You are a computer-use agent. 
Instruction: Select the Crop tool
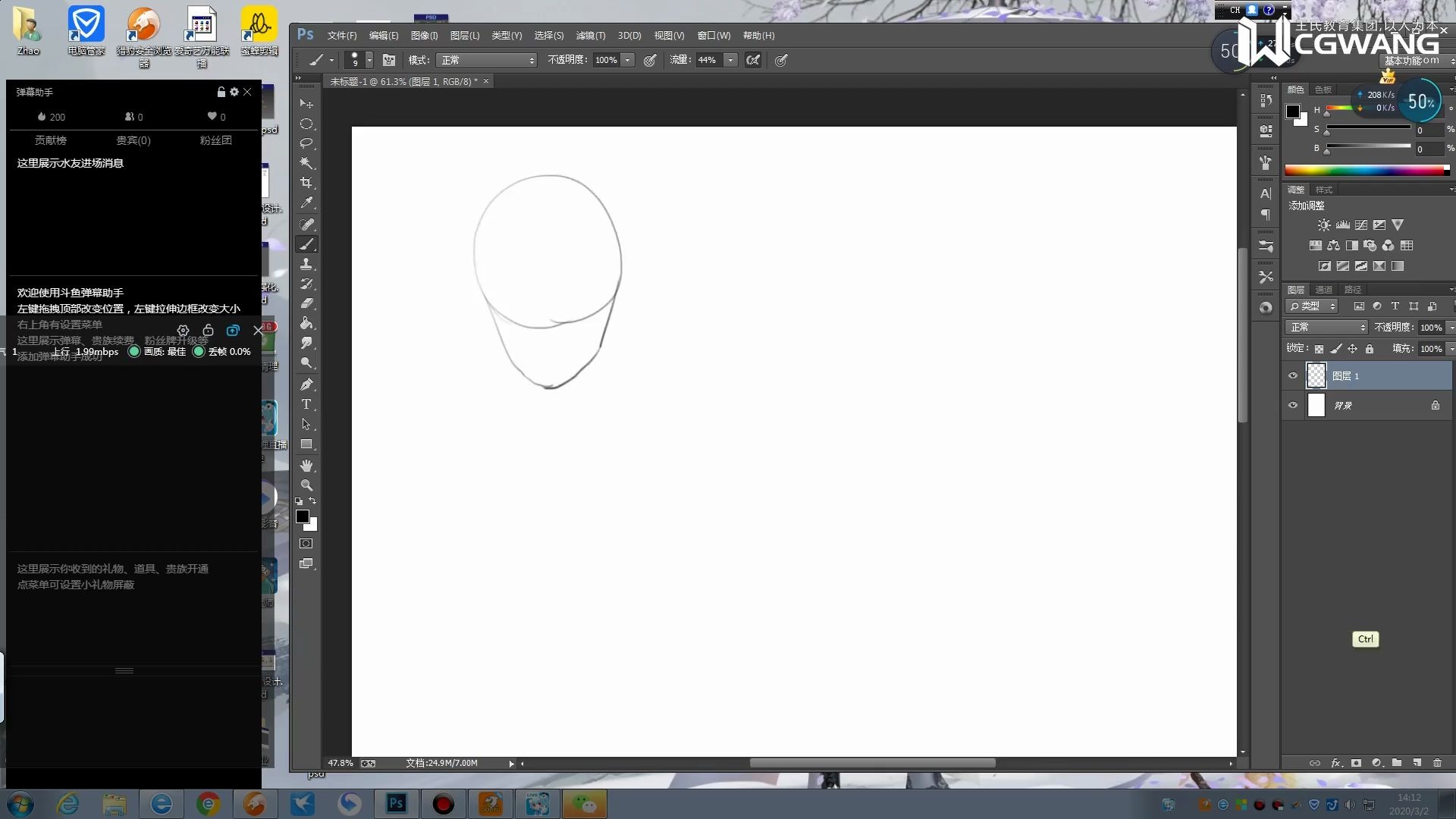click(306, 183)
